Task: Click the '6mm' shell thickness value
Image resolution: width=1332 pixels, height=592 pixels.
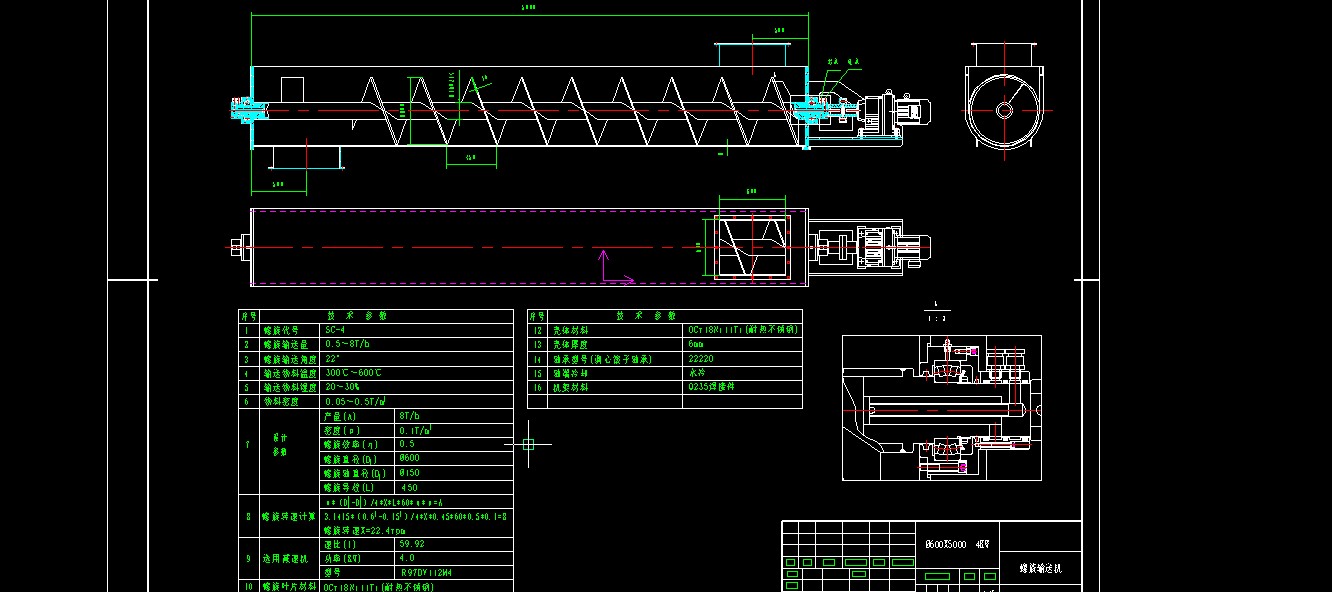Action: (x=696, y=343)
